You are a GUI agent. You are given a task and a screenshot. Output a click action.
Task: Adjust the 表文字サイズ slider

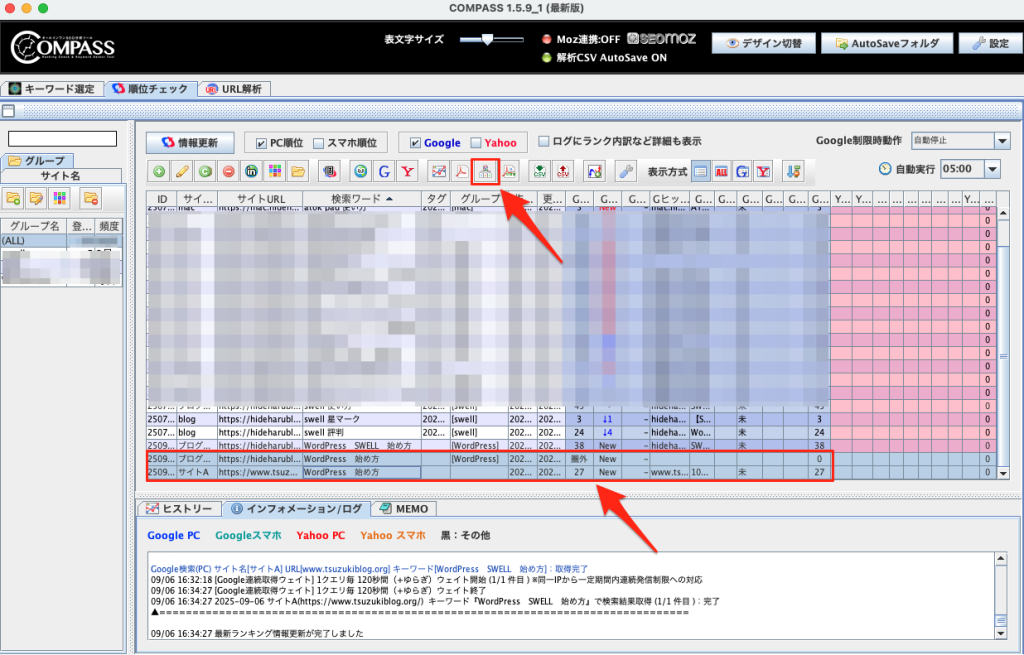(x=487, y=39)
